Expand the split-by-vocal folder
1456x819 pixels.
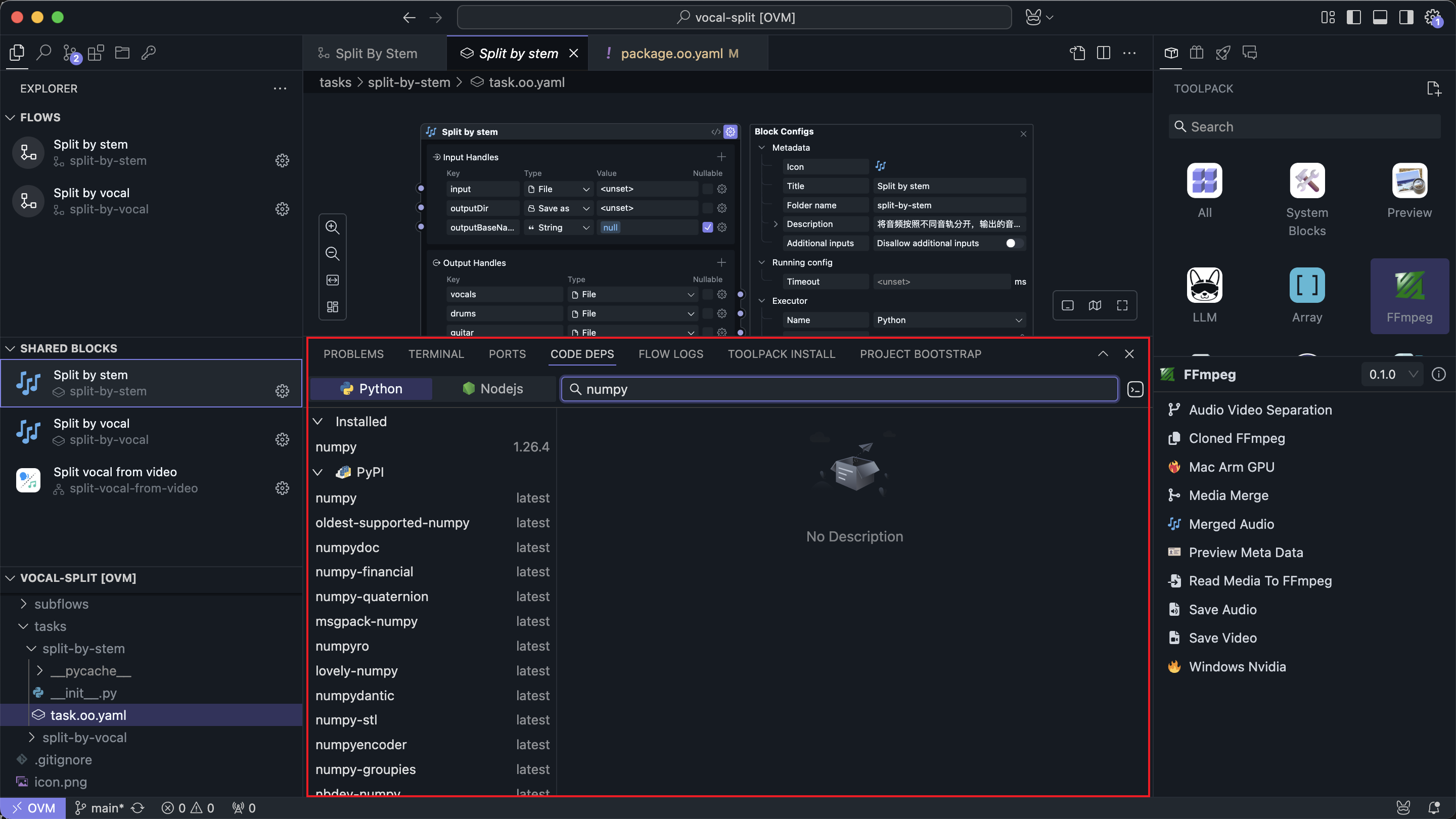tap(84, 738)
